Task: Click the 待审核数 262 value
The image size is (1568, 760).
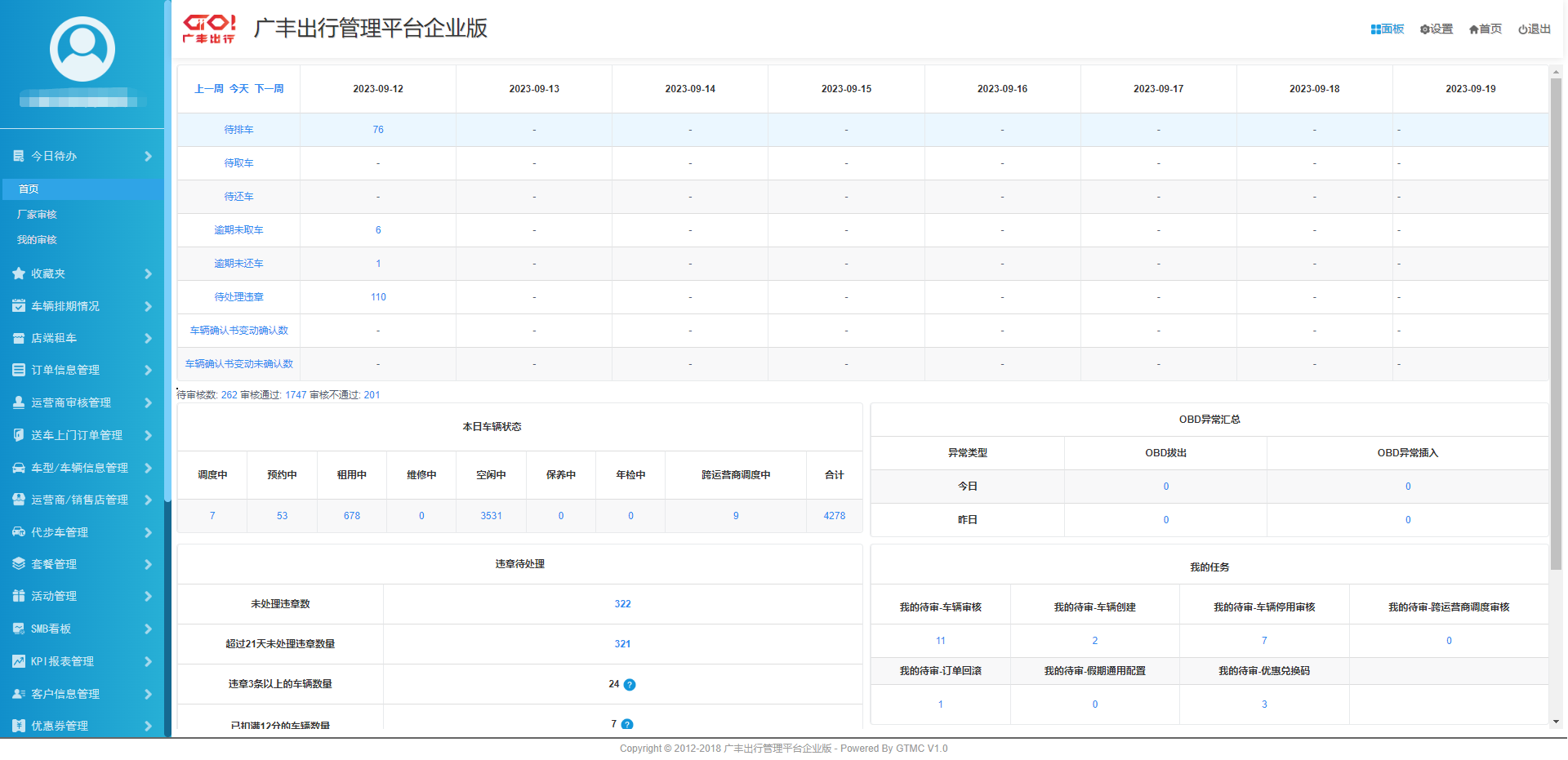Action: click(x=229, y=395)
